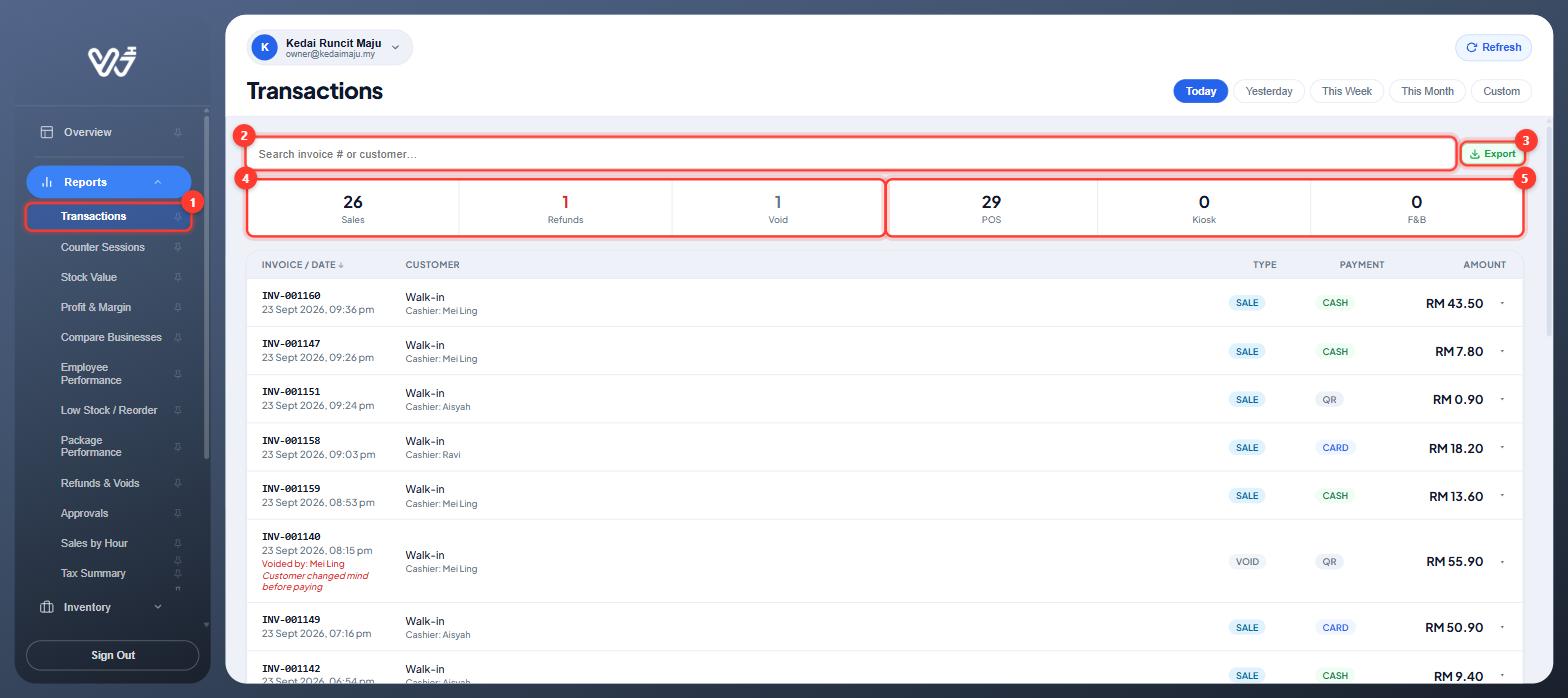Open the Profit & Margin report

(96, 307)
